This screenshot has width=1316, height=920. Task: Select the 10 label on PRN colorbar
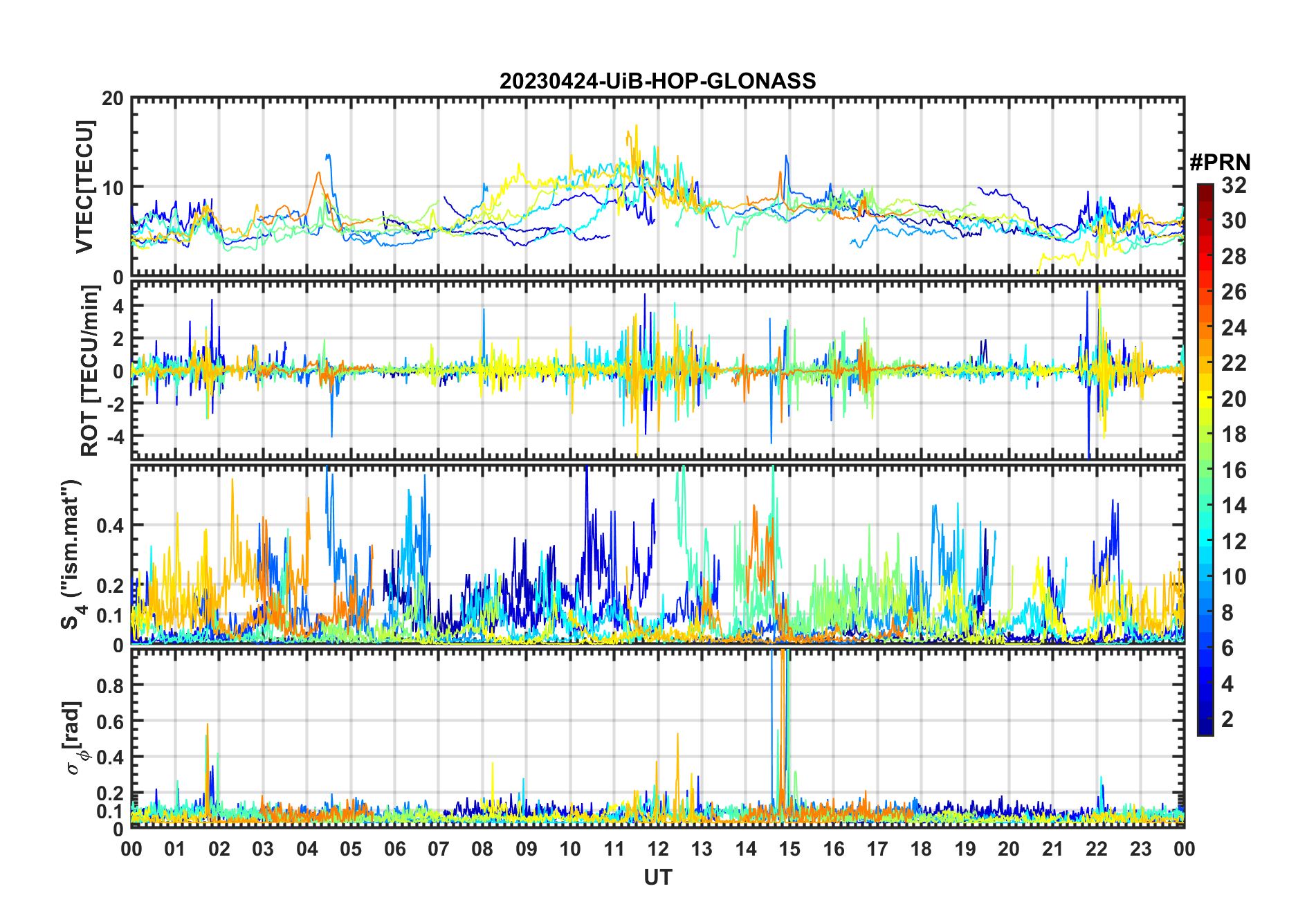coord(1234,577)
